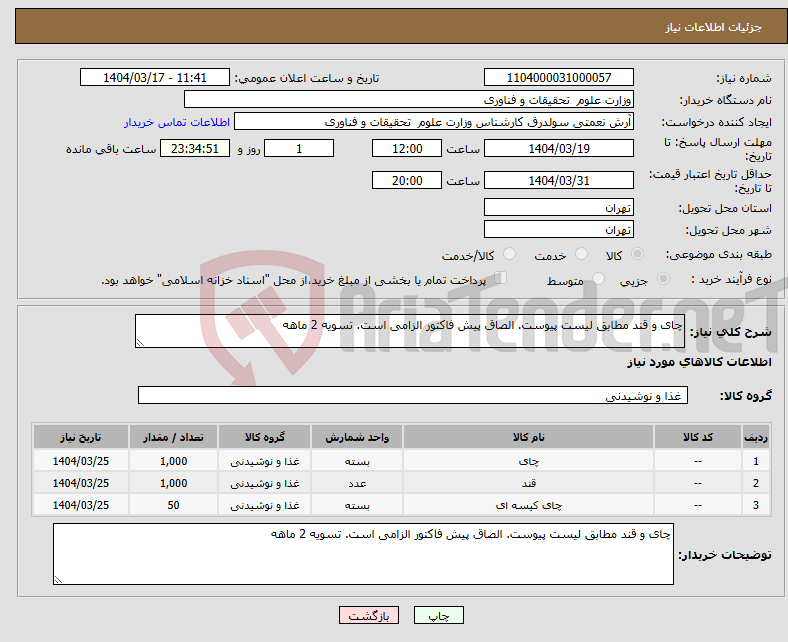Click the قند item name in row 2

(x=529, y=483)
